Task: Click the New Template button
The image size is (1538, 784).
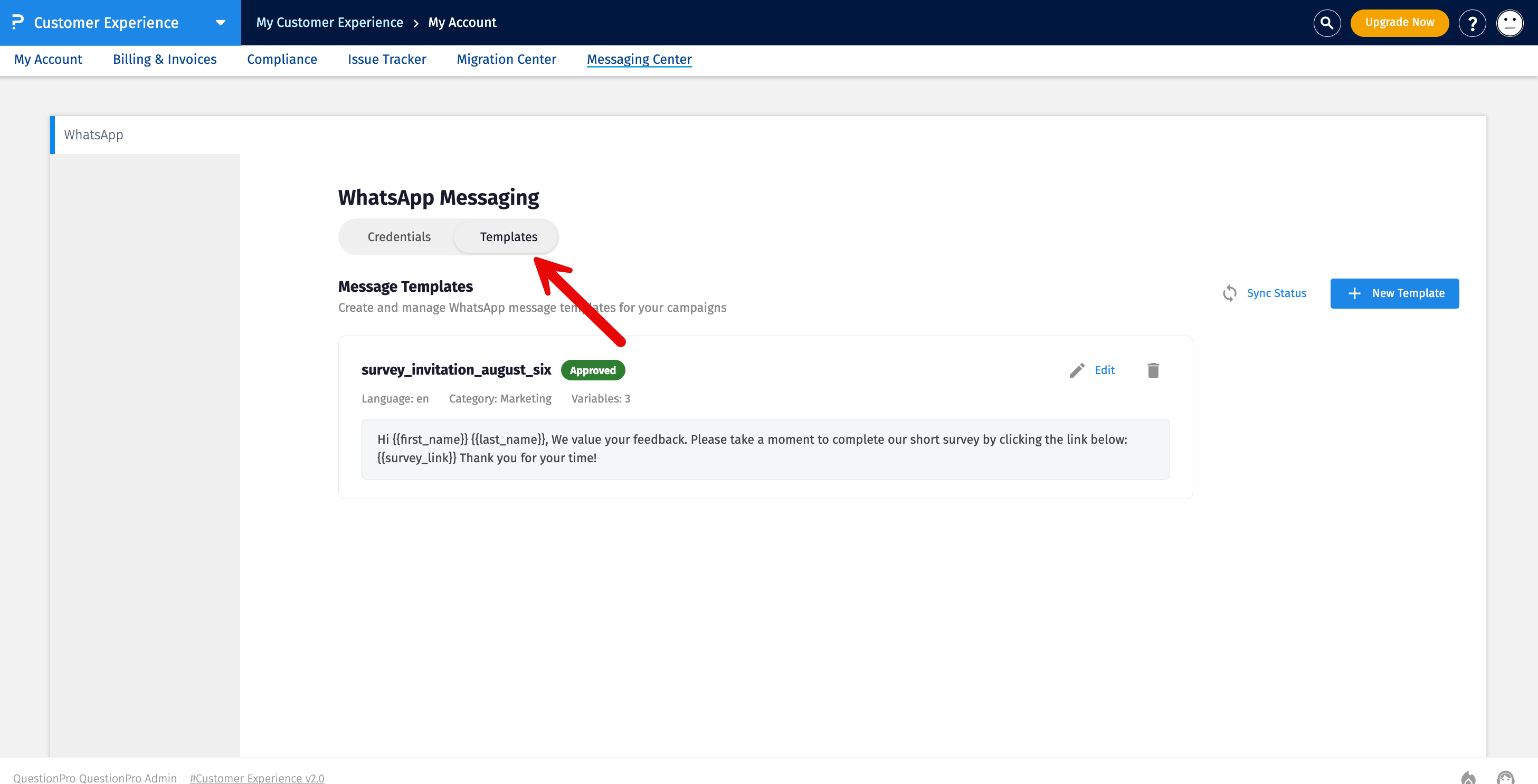Action: (x=1394, y=293)
